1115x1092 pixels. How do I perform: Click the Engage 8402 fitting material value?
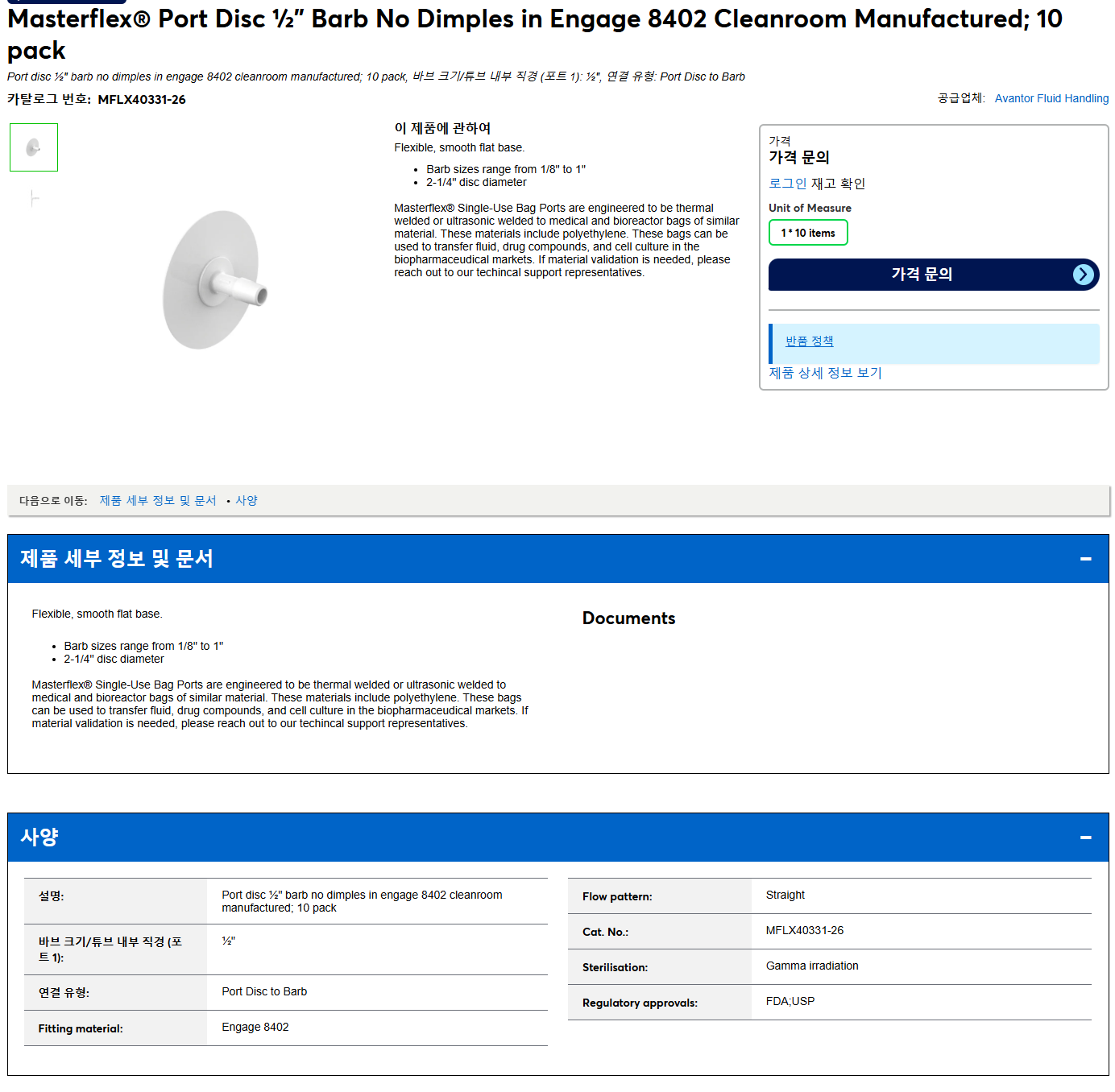pyautogui.click(x=255, y=1027)
